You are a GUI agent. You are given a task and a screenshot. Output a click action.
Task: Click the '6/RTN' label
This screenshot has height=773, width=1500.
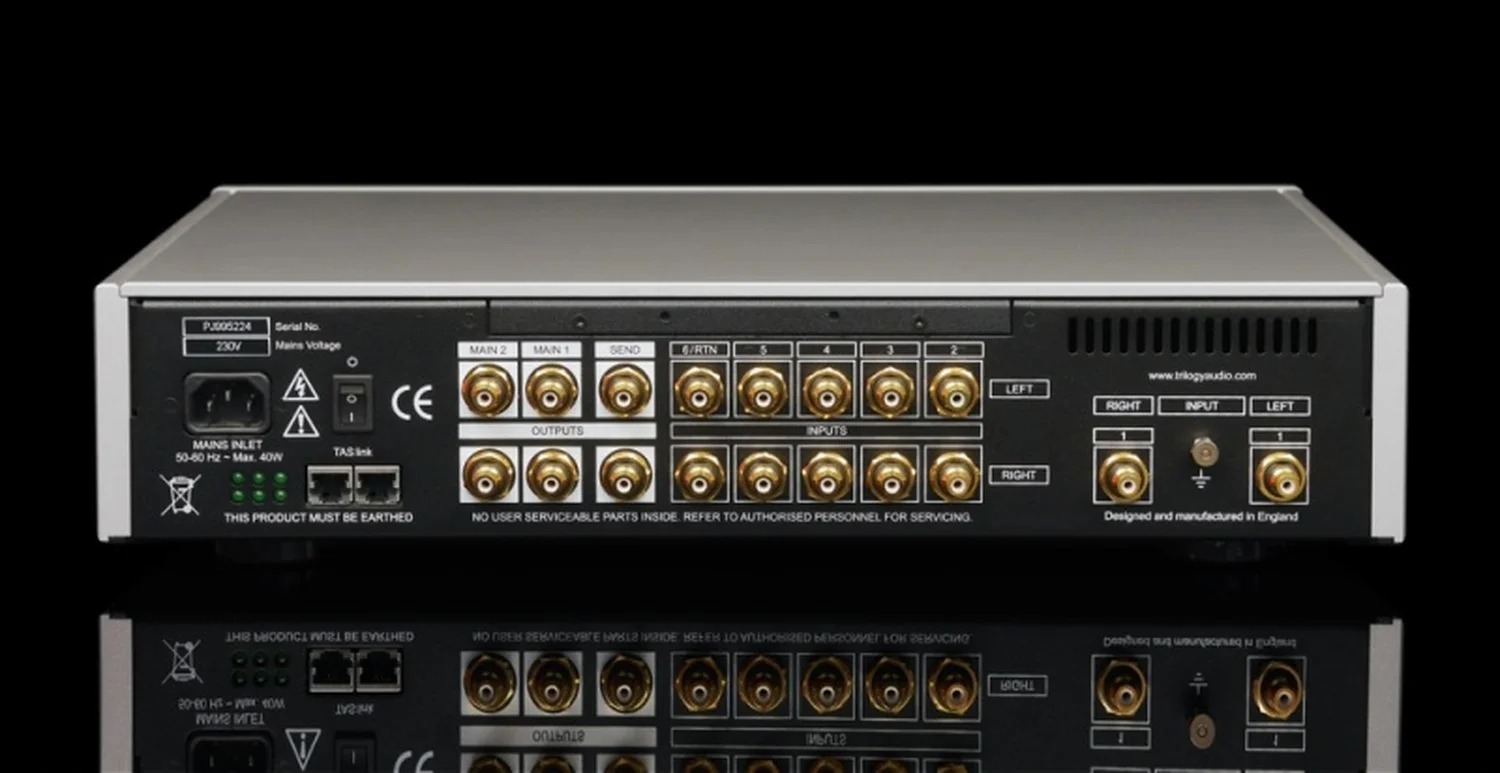699,350
